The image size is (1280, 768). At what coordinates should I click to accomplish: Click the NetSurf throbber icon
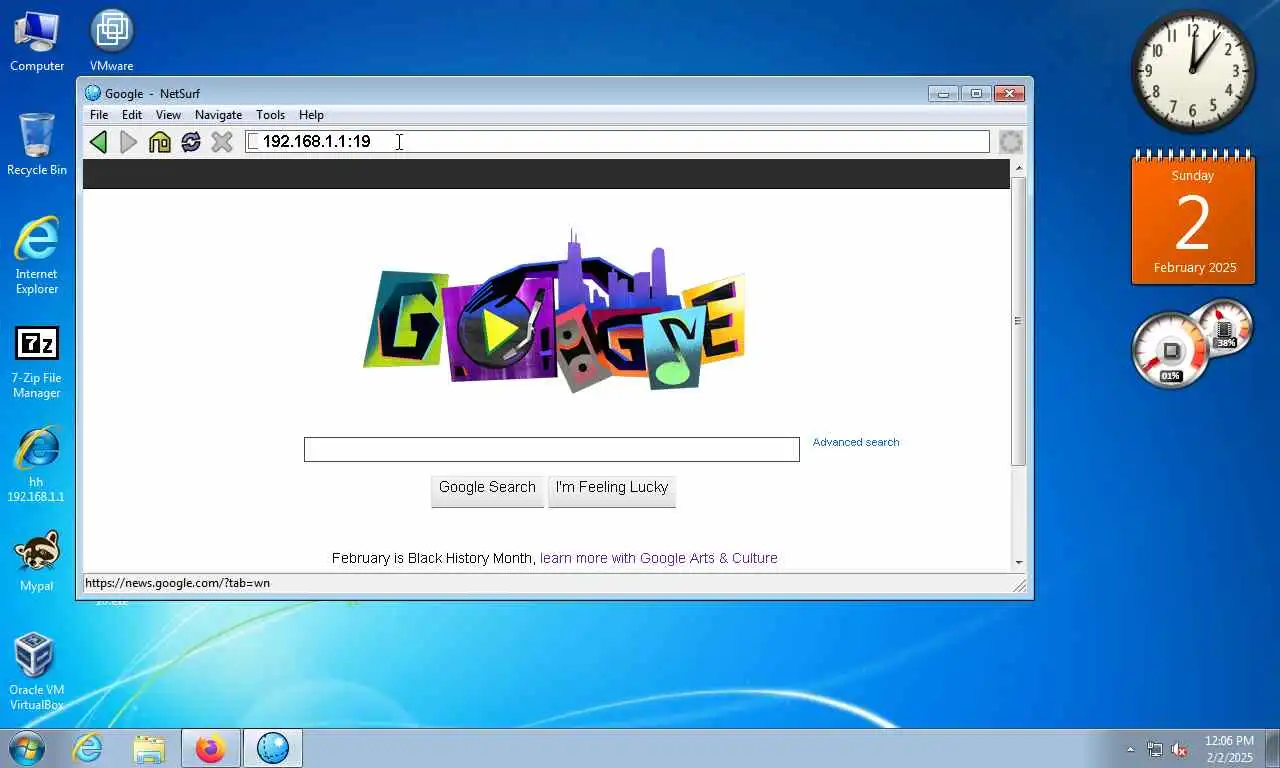1011,142
